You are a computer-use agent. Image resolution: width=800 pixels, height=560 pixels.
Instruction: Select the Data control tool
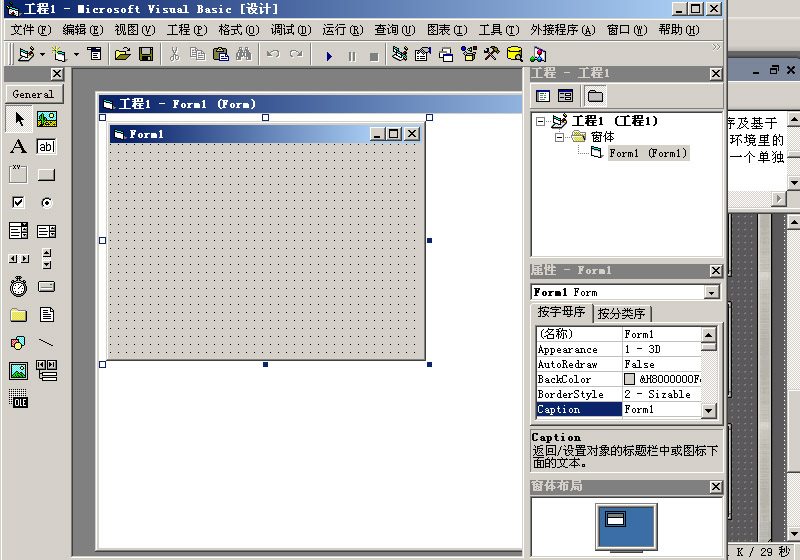click(46, 371)
